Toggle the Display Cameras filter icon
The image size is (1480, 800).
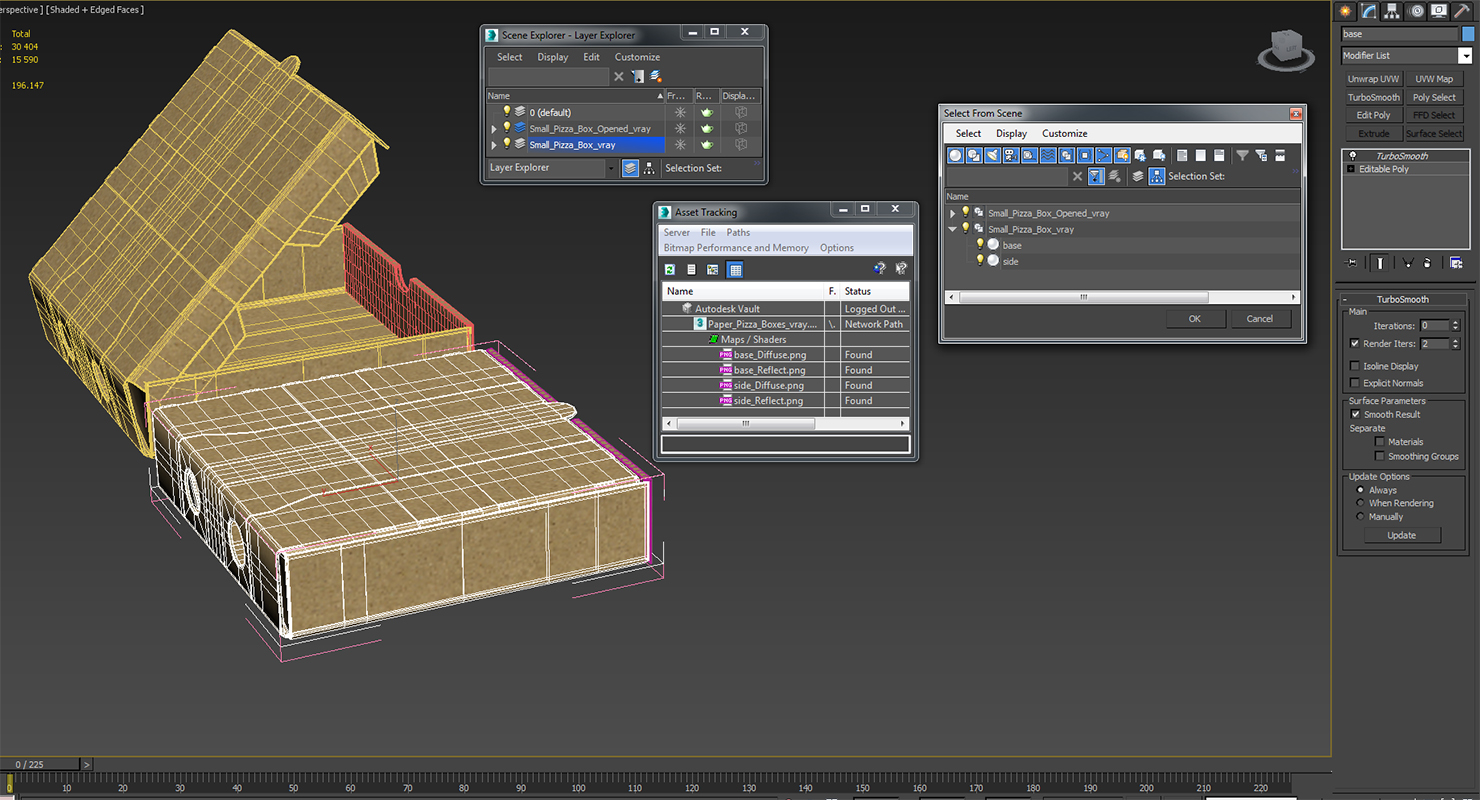tap(1011, 155)
